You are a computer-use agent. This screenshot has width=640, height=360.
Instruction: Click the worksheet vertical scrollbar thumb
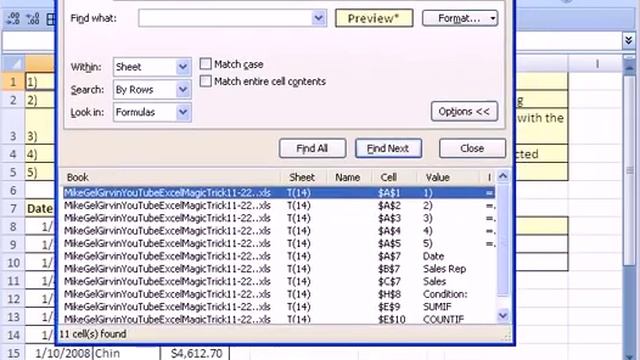[630, 170]
